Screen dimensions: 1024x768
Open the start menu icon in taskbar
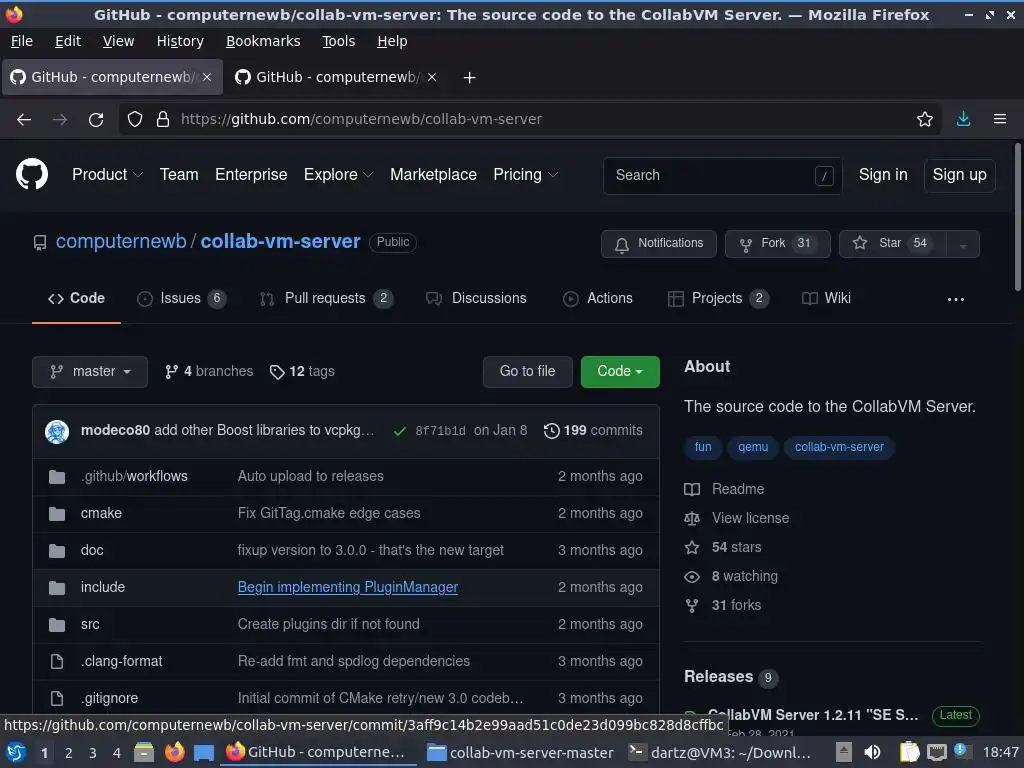16,752
